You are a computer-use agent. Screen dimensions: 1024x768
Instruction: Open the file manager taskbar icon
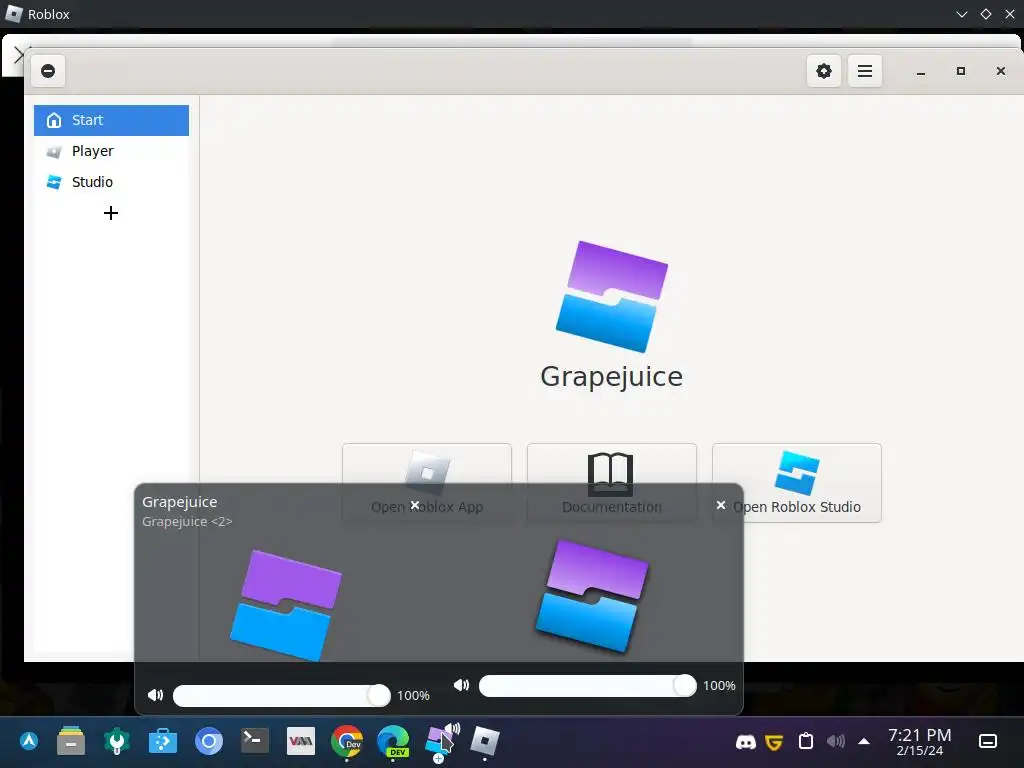tap(71, 741)
